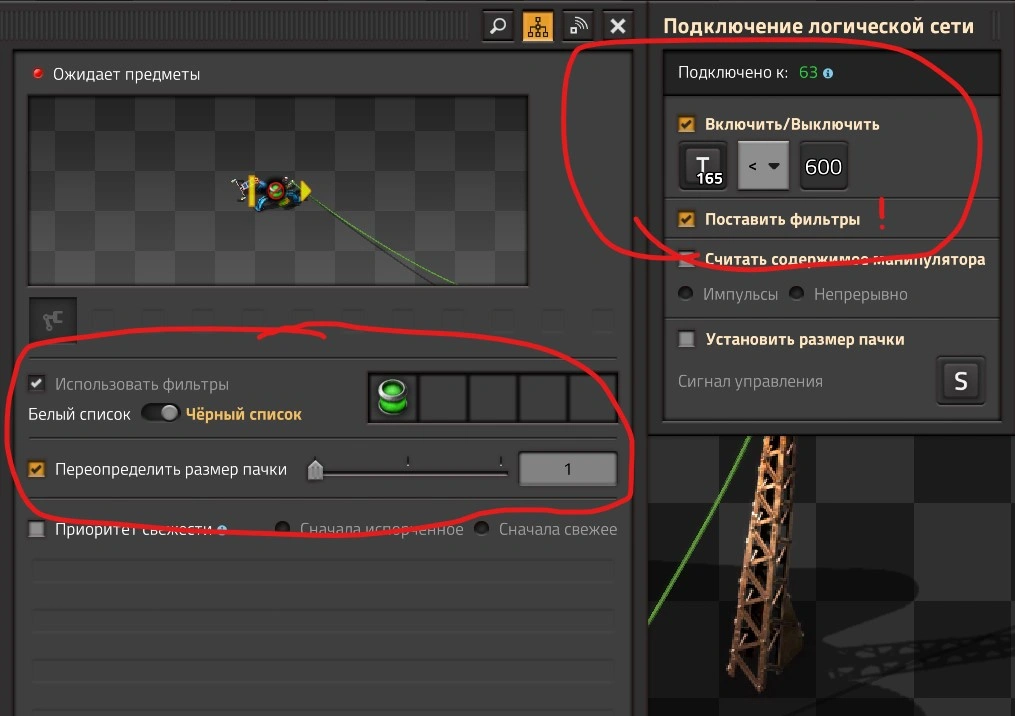This screenshot has height=716, width=1015.
Task: Enable Установить размер пачки checkbox
Action: [687, 339]
